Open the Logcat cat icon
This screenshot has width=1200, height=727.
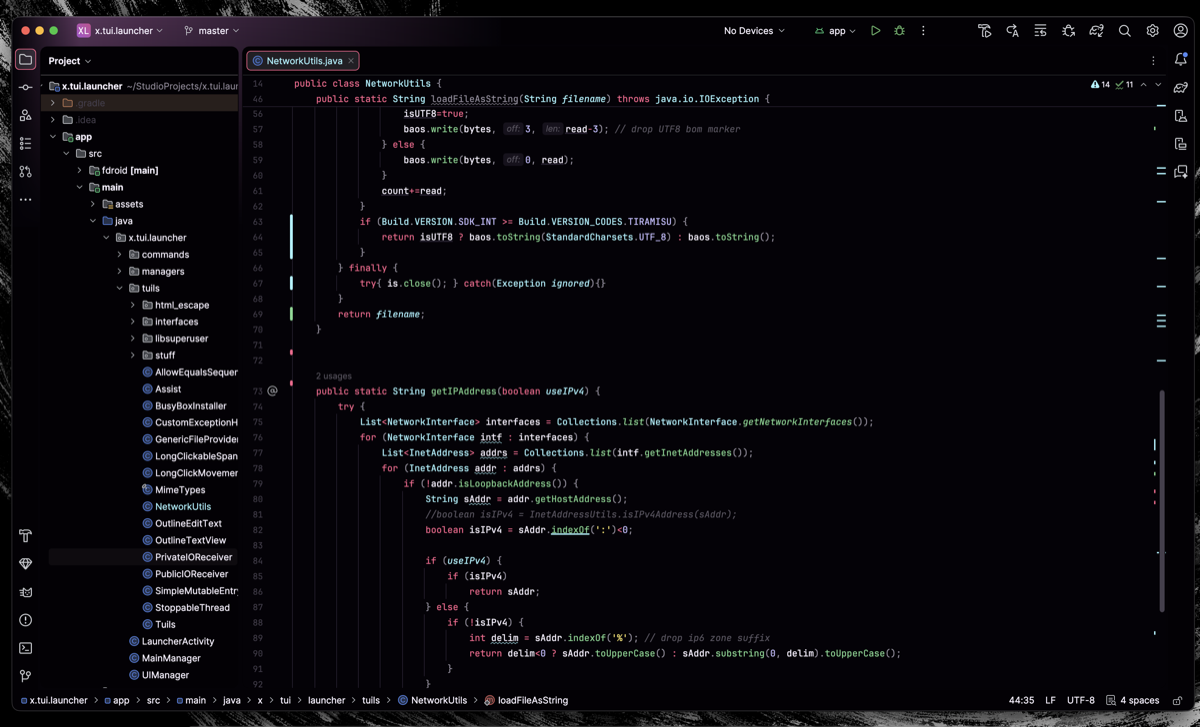[26, 592]
